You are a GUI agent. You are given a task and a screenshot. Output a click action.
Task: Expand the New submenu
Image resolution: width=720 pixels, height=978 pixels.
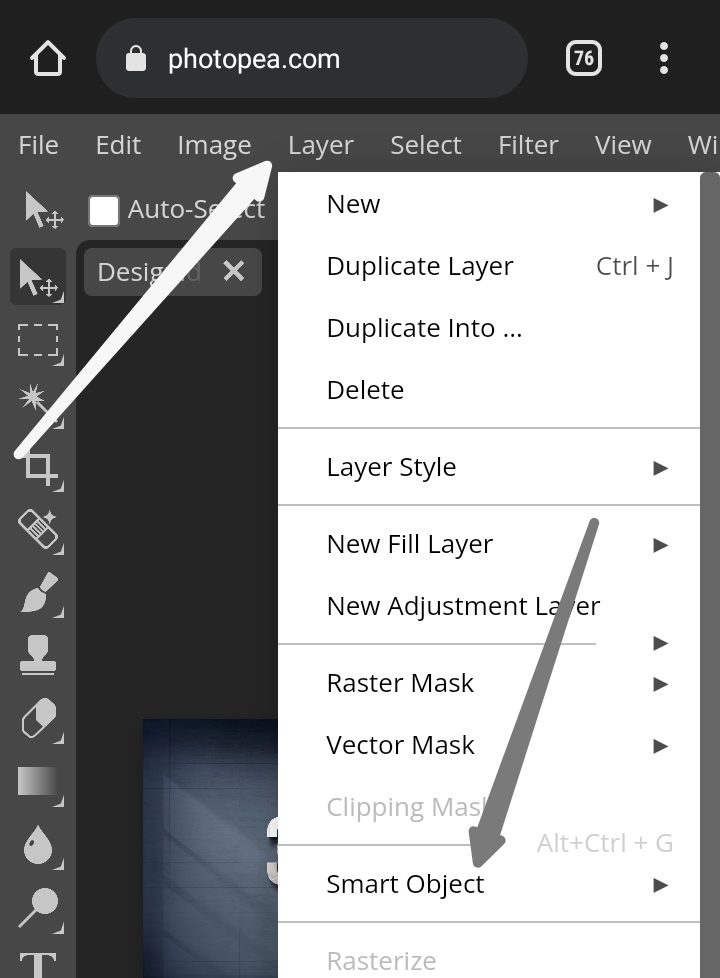(489, 204)
